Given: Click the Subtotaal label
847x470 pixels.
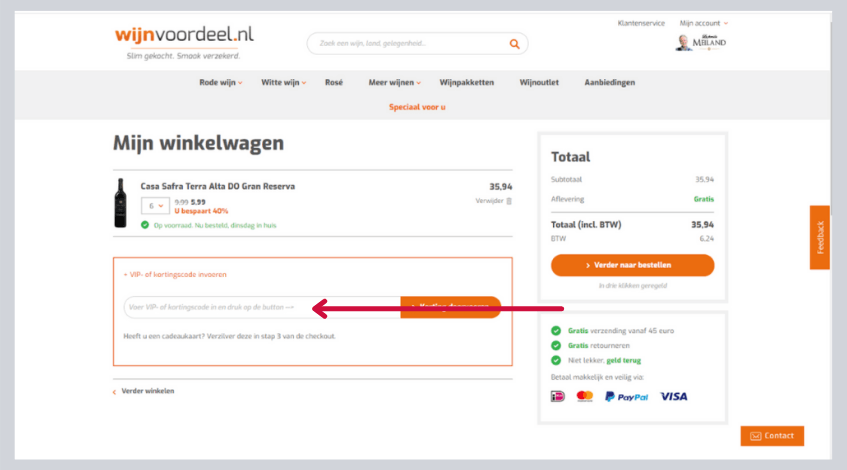Looking at the screenshot, I should click(566, 179).
